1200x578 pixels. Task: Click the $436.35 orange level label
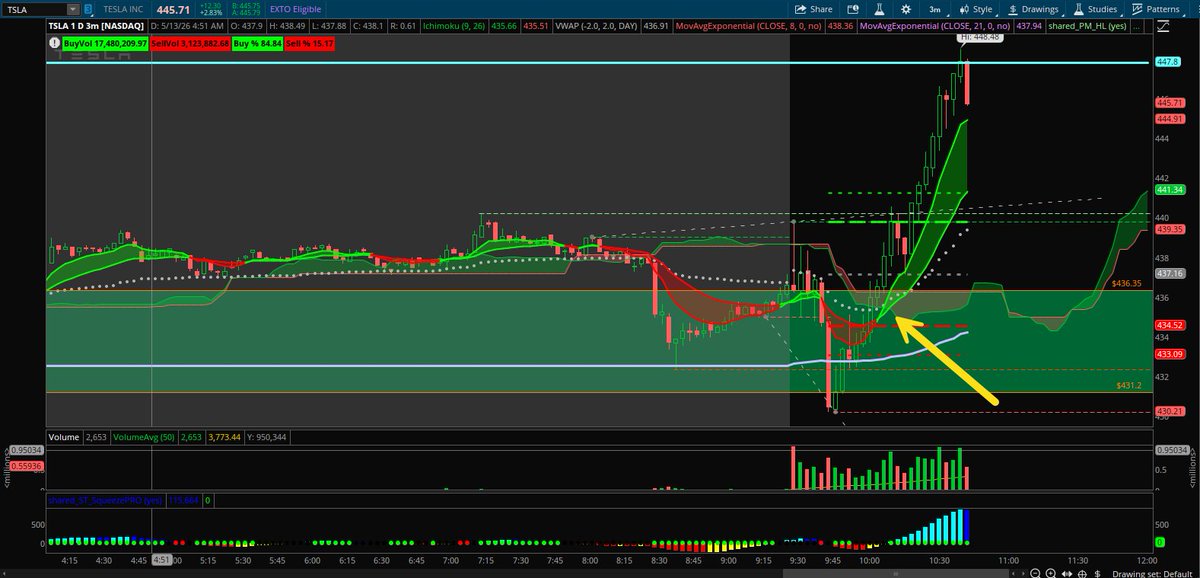tap(1126, 284)
